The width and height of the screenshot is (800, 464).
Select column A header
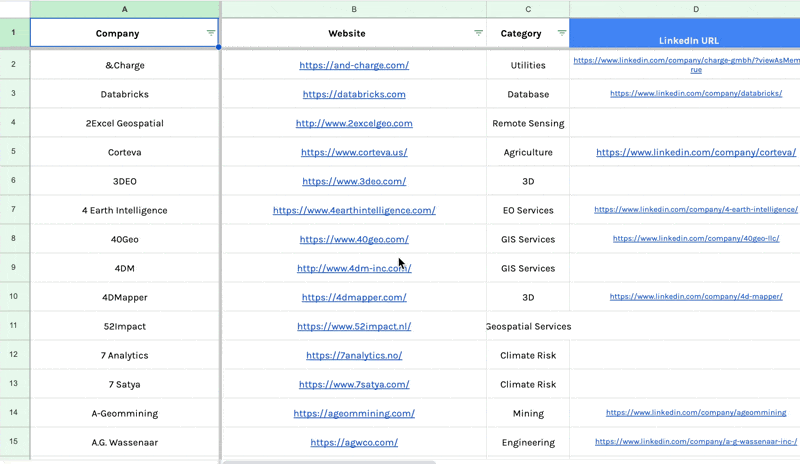pos(124,9)
